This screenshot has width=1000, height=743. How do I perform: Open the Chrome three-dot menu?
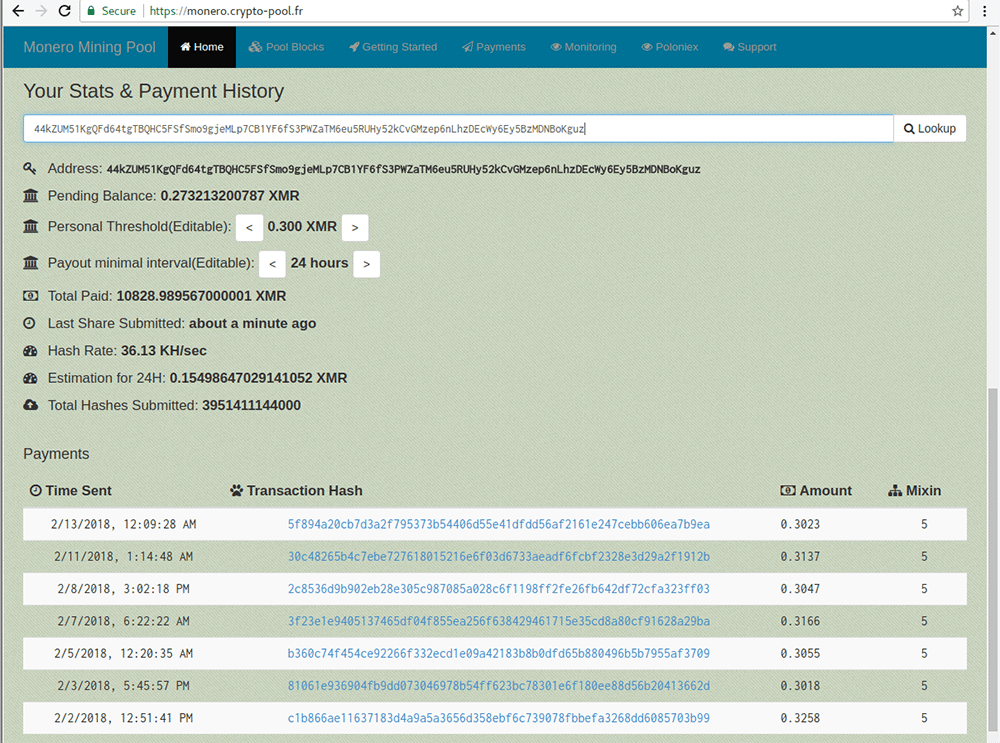click(x=984, y=11)
